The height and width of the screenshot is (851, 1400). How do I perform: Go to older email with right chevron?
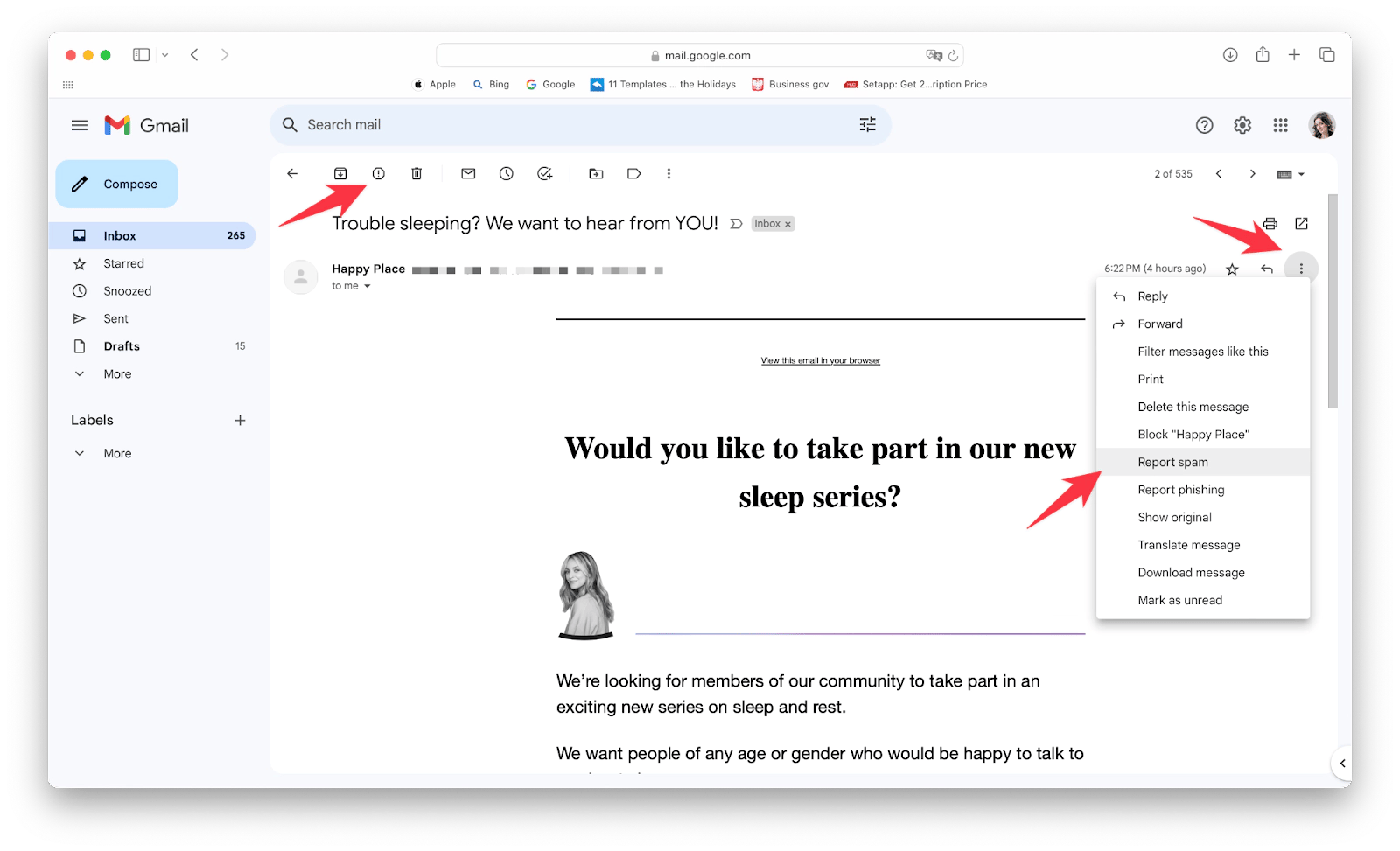click(1253, 174)
